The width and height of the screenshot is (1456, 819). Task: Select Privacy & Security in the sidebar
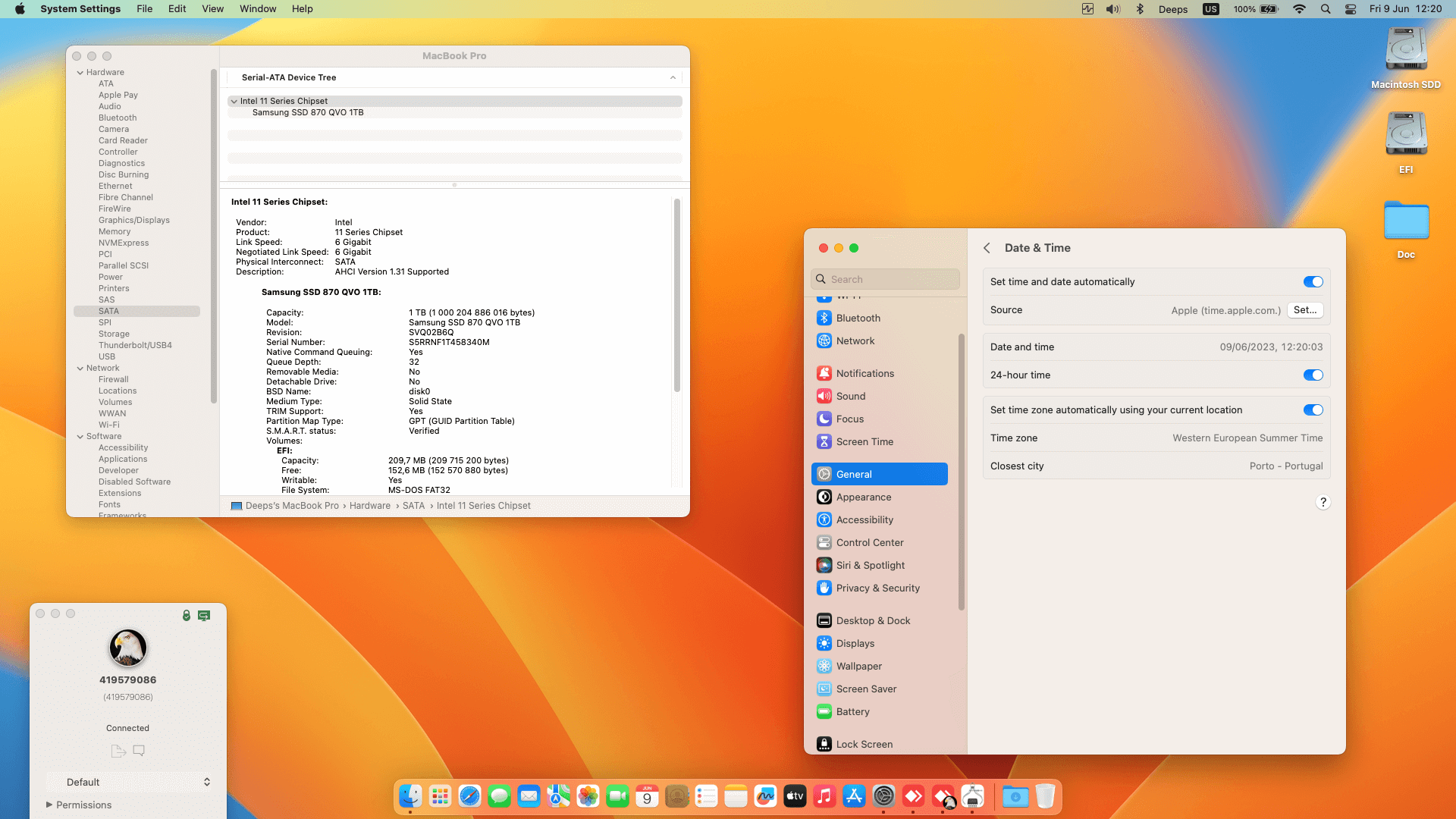(877, 588)
